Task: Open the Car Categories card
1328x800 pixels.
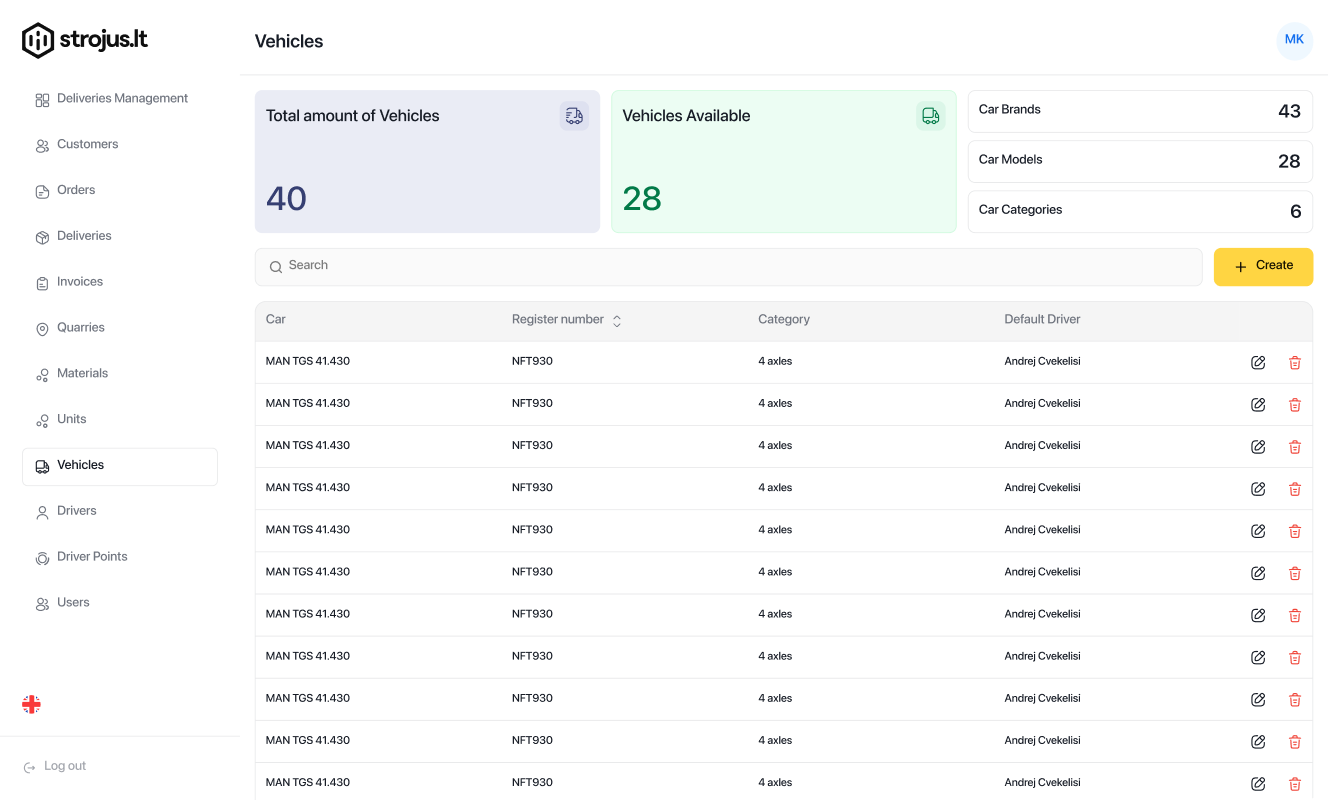Action: [x=1140, y=211]
